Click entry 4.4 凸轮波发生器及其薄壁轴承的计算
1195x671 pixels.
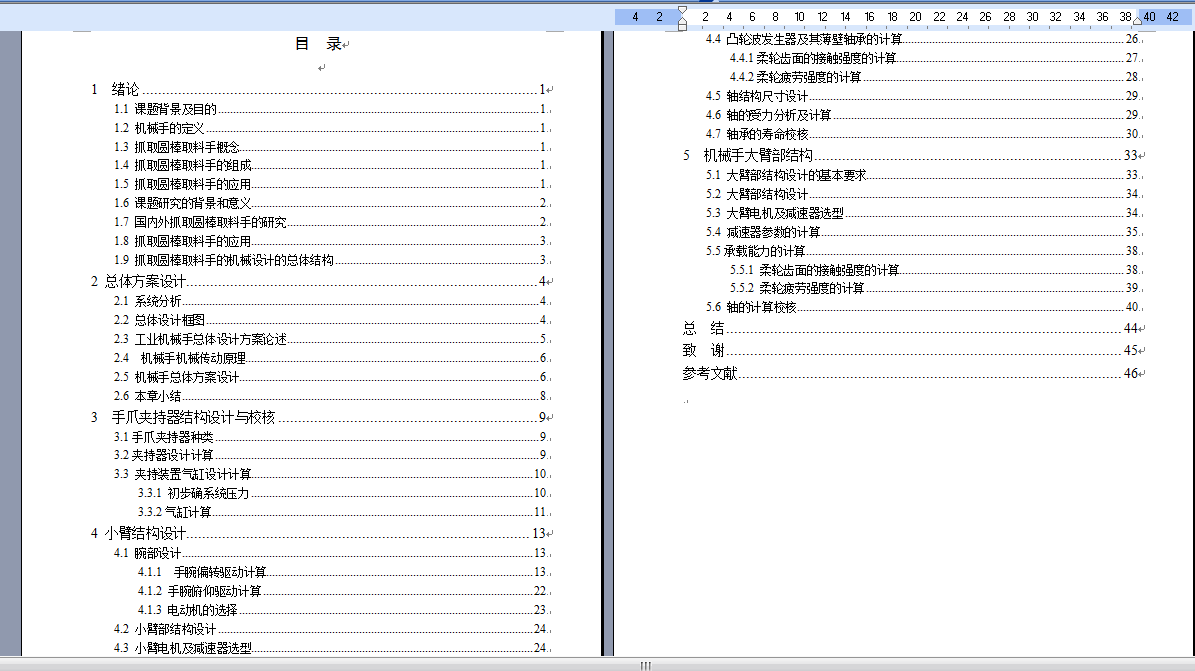tap(923, 39)
